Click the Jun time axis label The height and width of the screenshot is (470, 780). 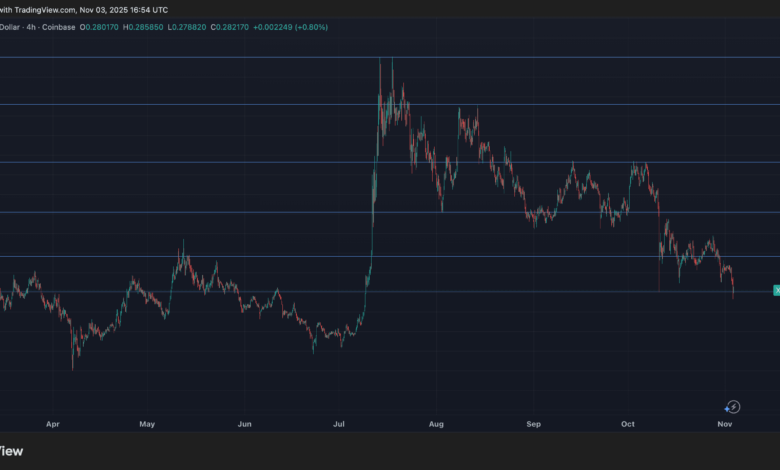[244, 424]
